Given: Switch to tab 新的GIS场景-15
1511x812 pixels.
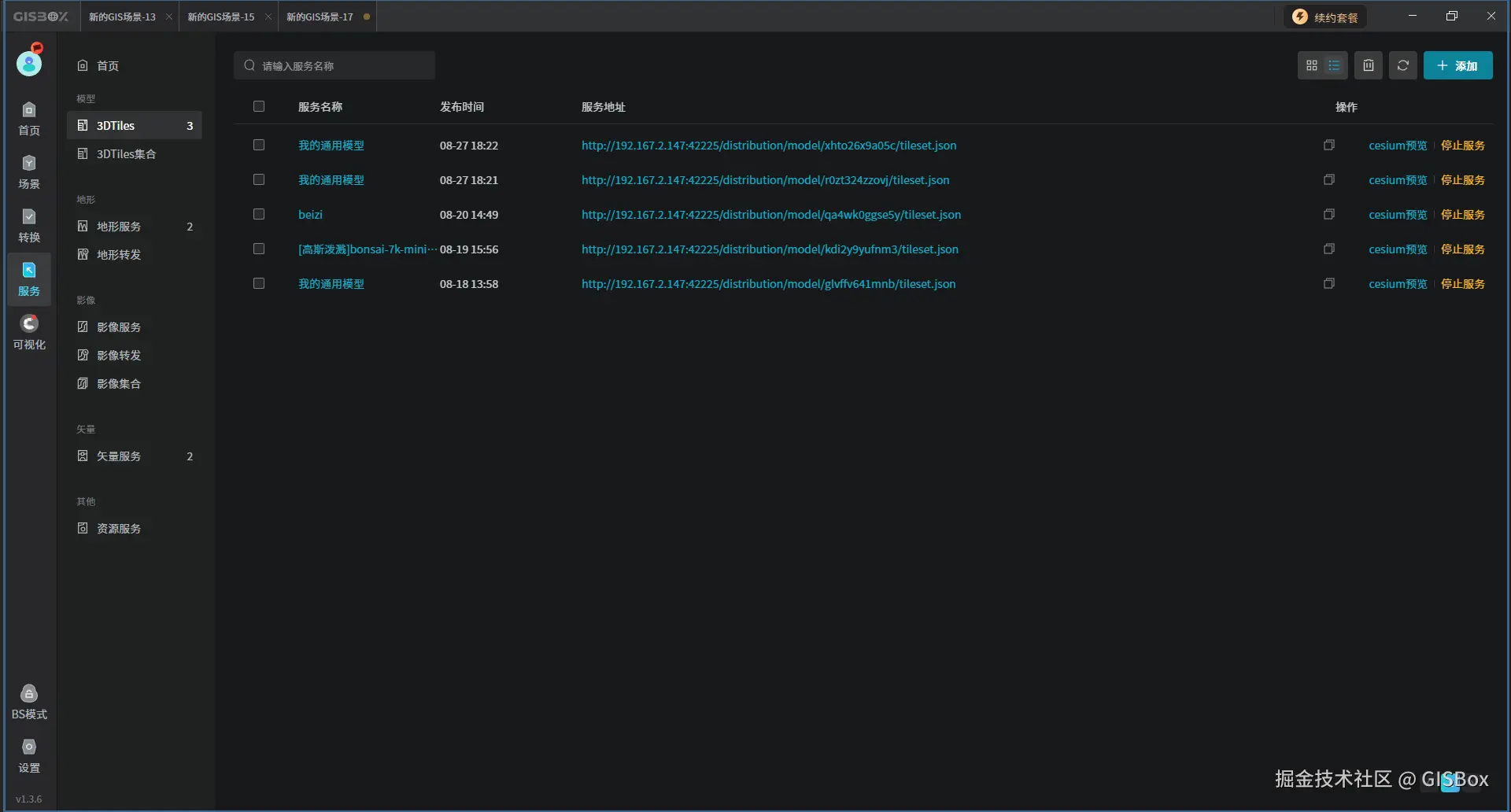Looking at the screenshot, I should pos(220,16).
